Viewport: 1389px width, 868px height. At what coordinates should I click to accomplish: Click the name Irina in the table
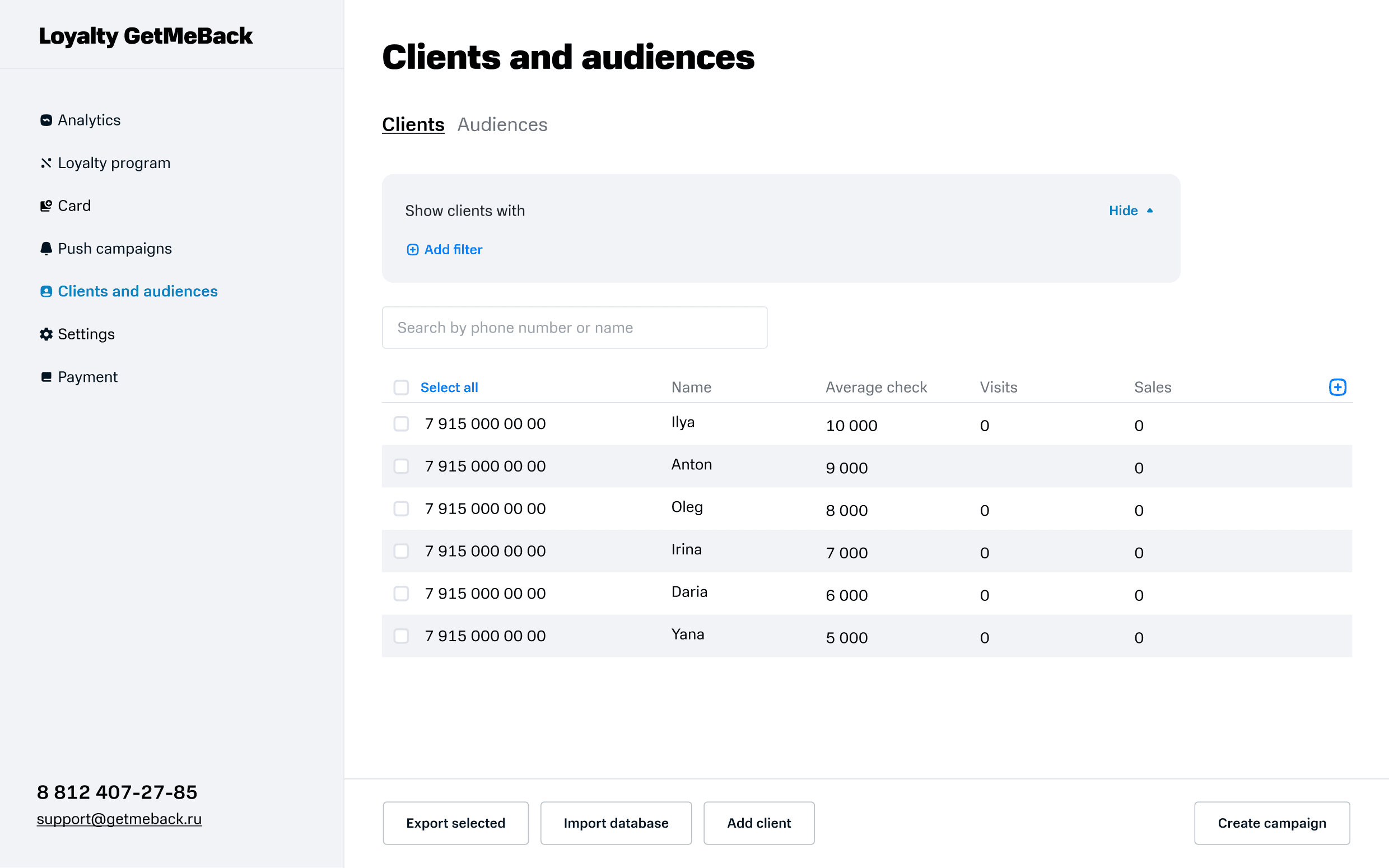(x=687, y=549)
